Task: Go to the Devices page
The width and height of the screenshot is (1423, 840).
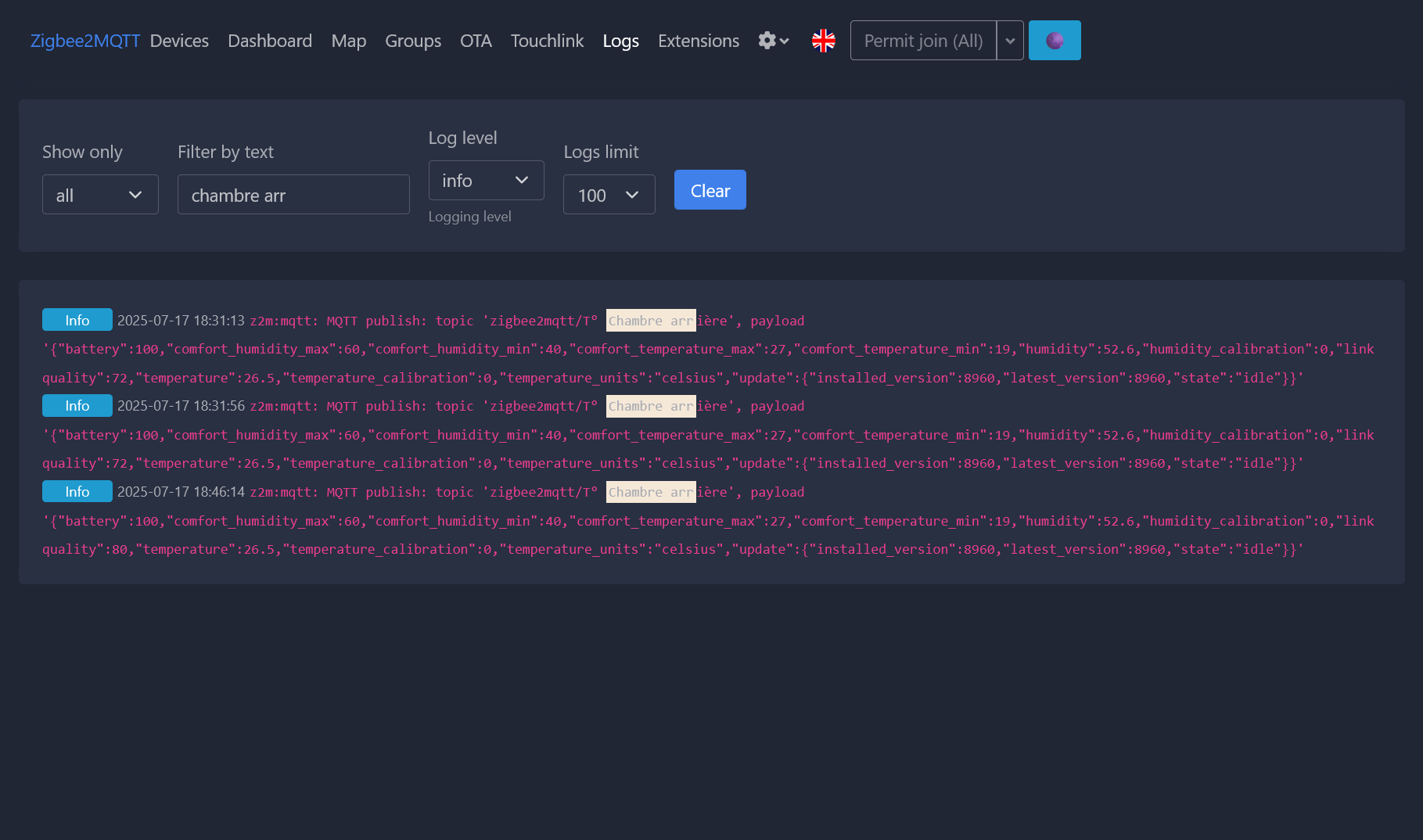Action: click(x=179, y=41)
